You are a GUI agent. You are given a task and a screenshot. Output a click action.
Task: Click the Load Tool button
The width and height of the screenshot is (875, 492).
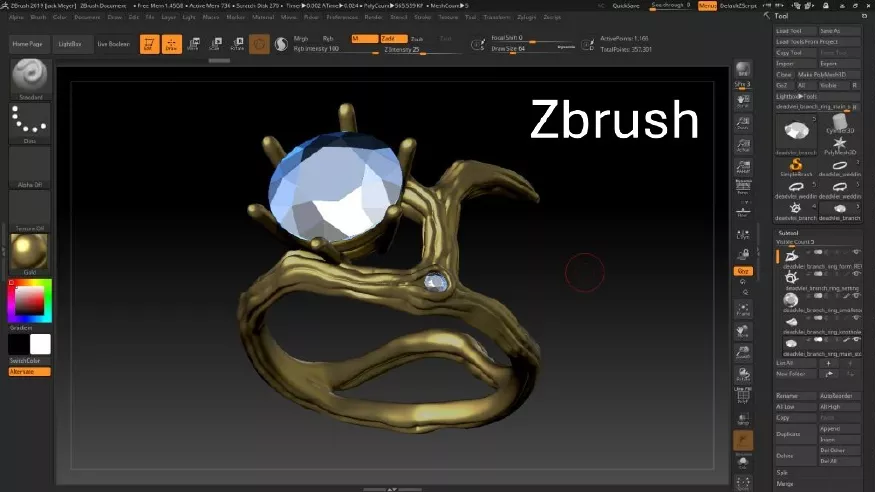click(796, 31)
